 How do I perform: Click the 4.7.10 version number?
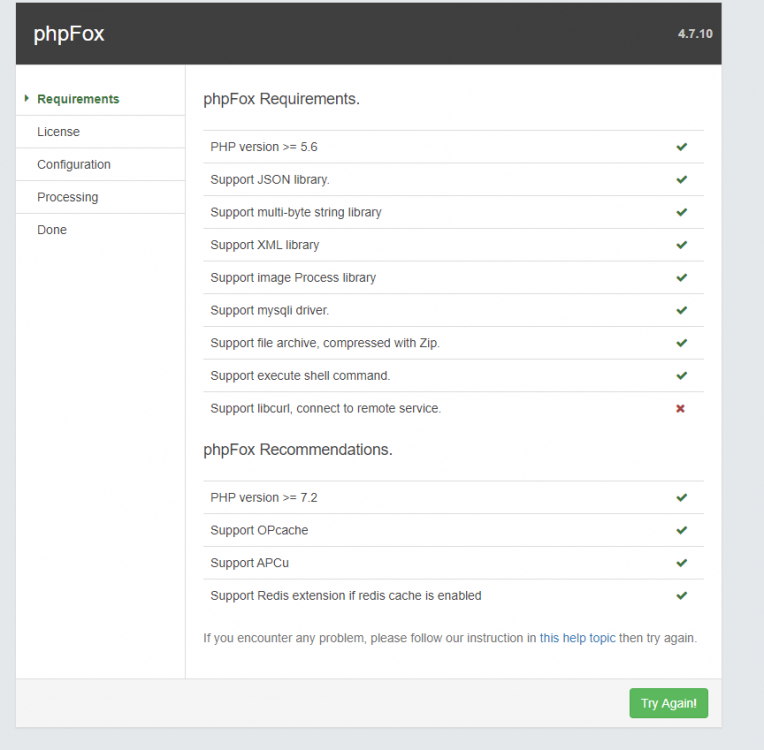click(x=695, y=34)
